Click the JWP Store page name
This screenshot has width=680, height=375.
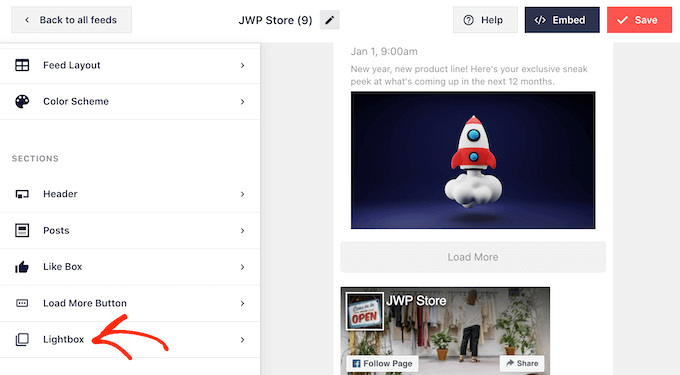(x=416, y=300)
